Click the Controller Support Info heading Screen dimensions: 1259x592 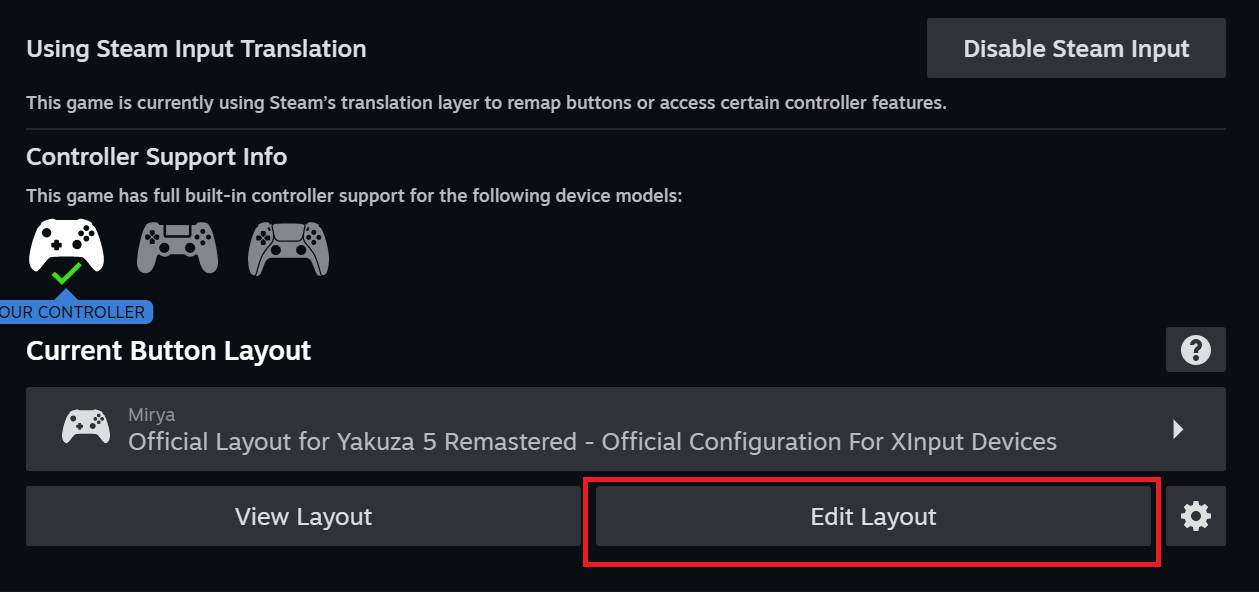156,157
